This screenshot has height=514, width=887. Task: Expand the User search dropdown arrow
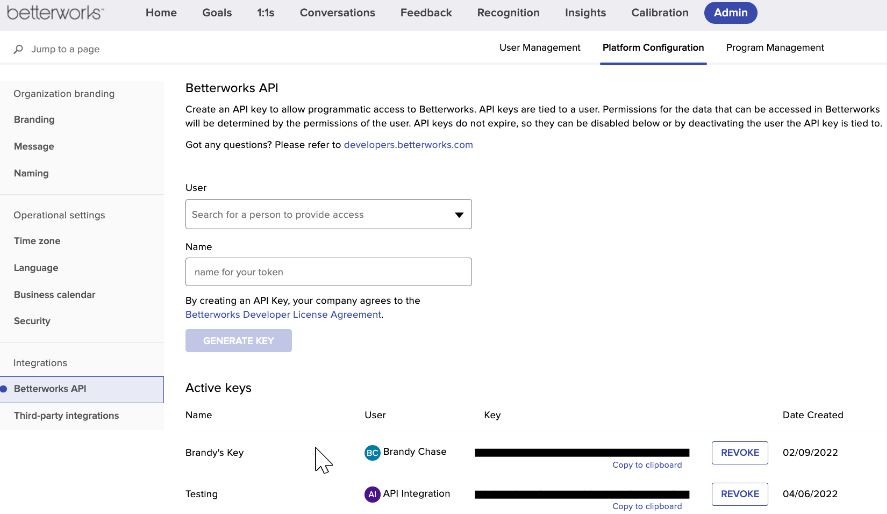coord(459,215)
